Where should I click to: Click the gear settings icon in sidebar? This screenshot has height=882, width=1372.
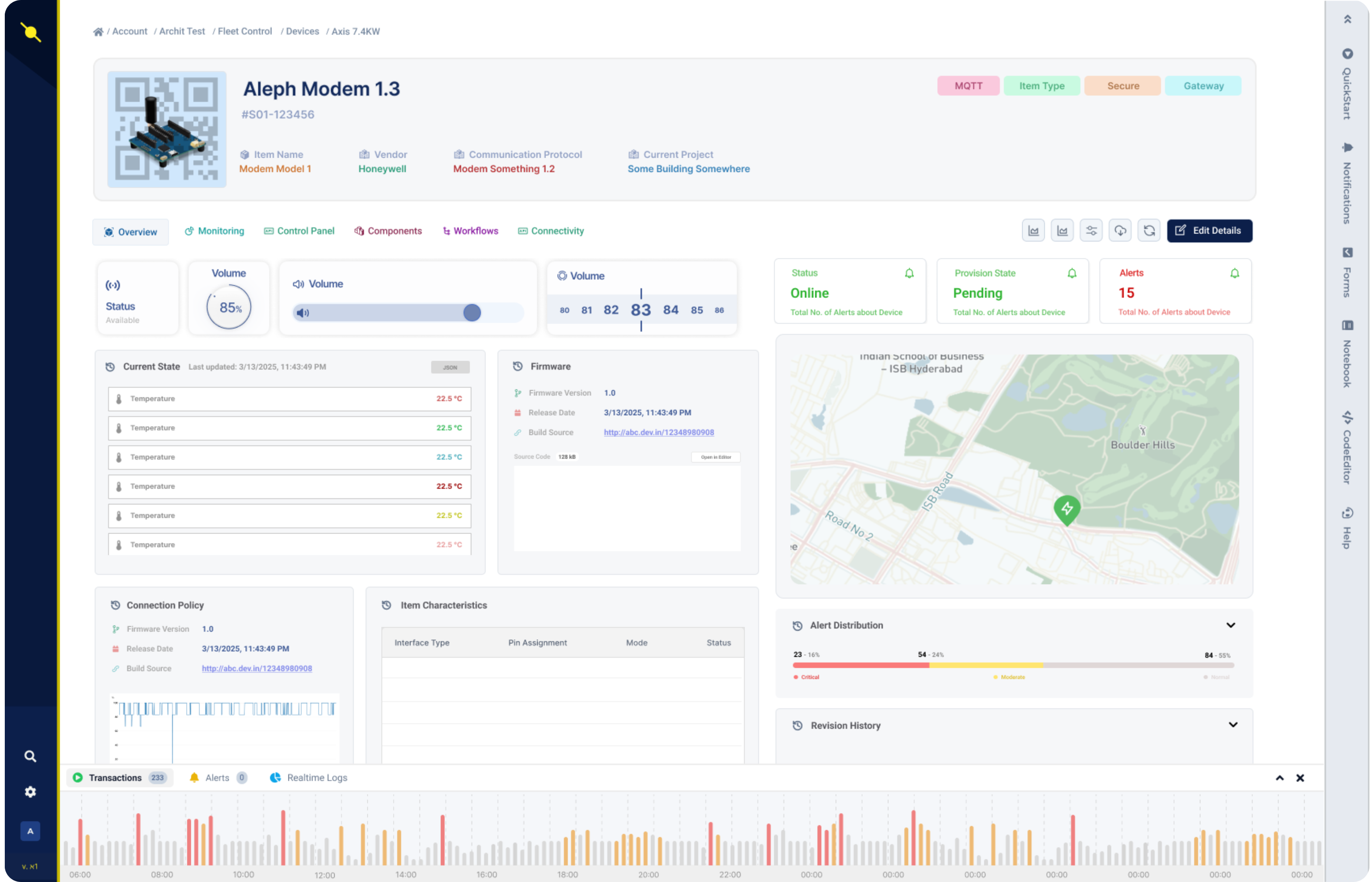[x=30, y=791]
